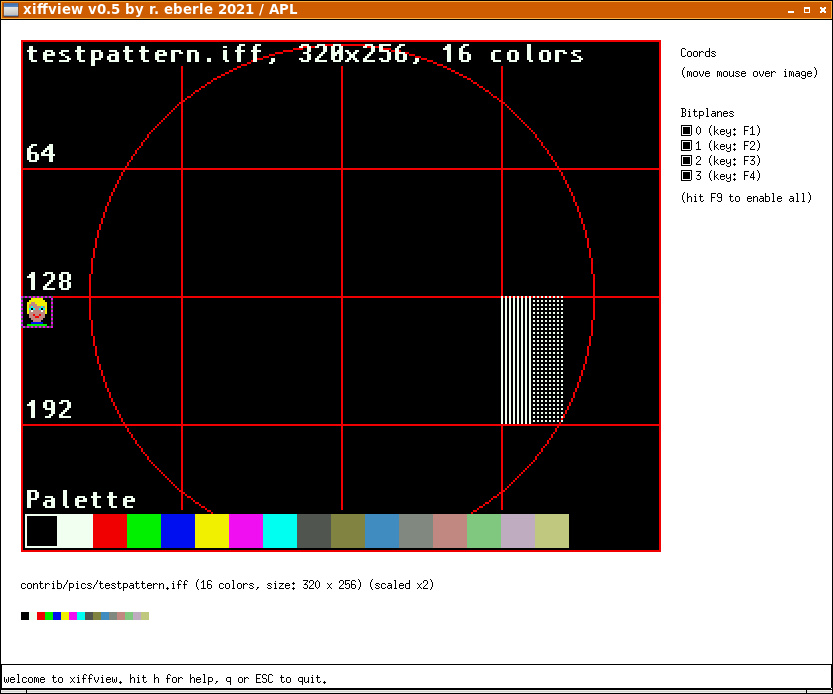This screenshot has height=694, width=833.
Task: Click the dotted white test pattern
Action: pyautogui.click(x=547, y=360)
